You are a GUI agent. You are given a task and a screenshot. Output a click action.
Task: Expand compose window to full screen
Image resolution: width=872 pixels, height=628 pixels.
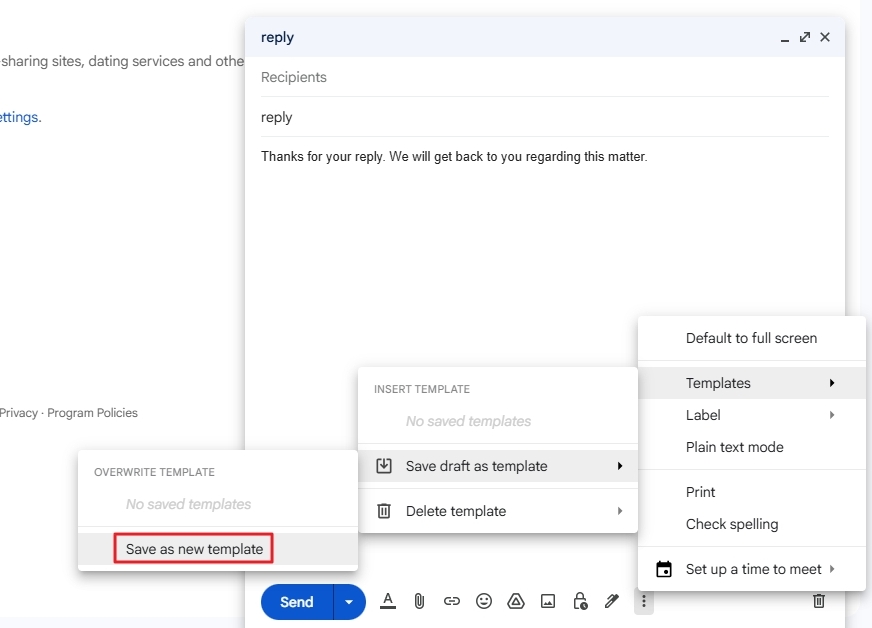805,37
